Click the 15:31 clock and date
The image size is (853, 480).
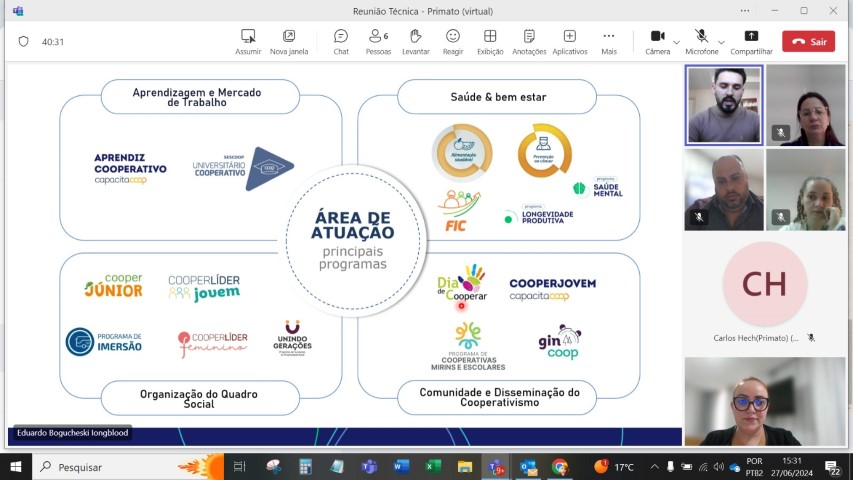point(794,467)
